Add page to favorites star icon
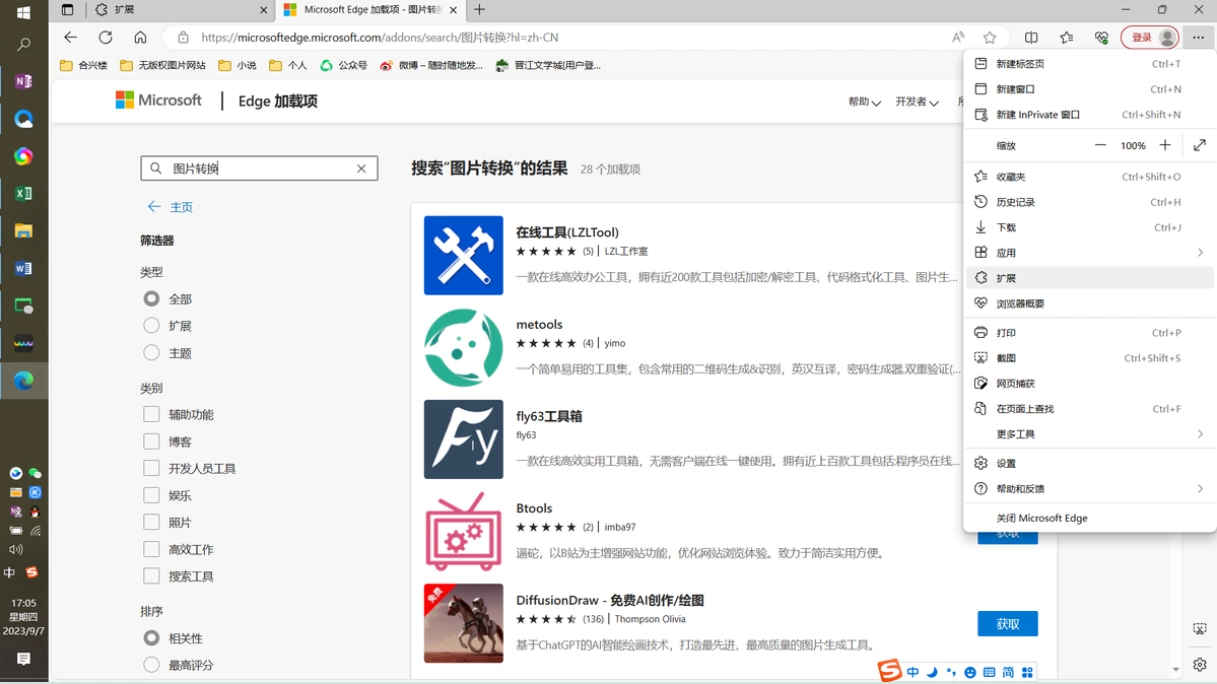1217x684 pixels. coord(989,37)
